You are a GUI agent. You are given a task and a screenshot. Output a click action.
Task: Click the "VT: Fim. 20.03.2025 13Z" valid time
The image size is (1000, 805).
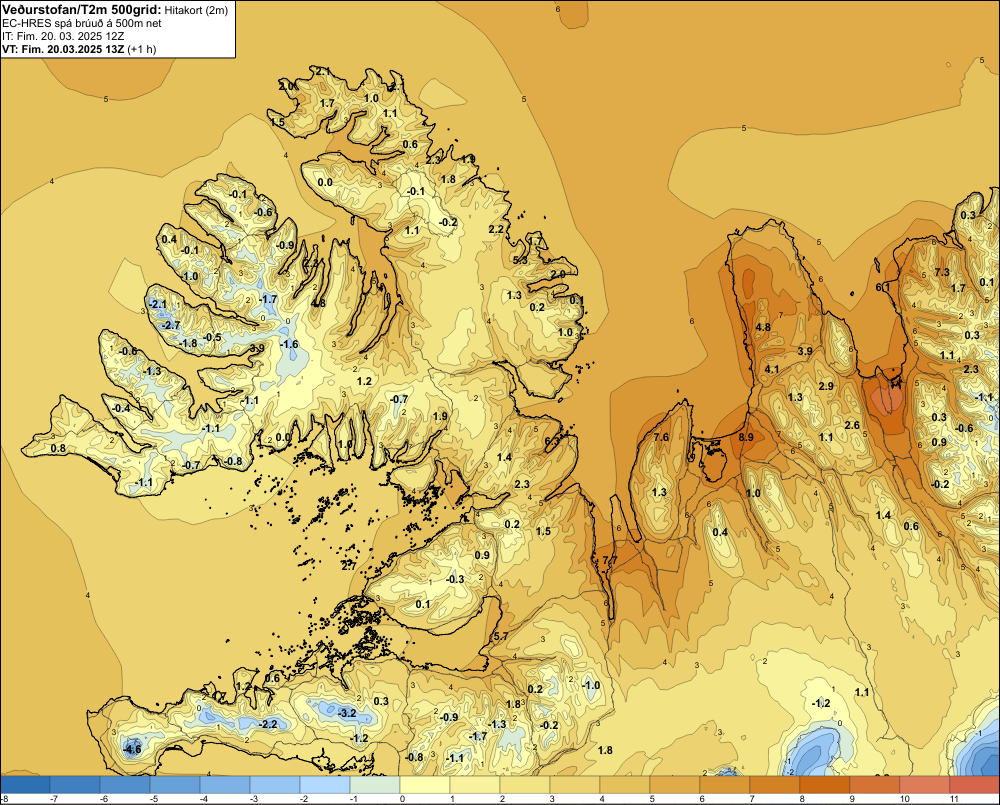click(63, 49)
